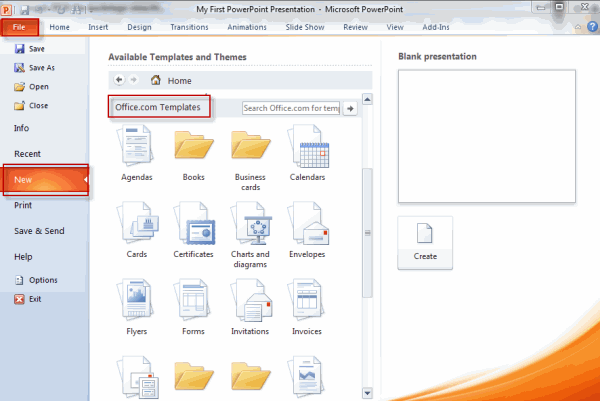
Task: Open the Forms template category
Action: (x=194, y=308)
